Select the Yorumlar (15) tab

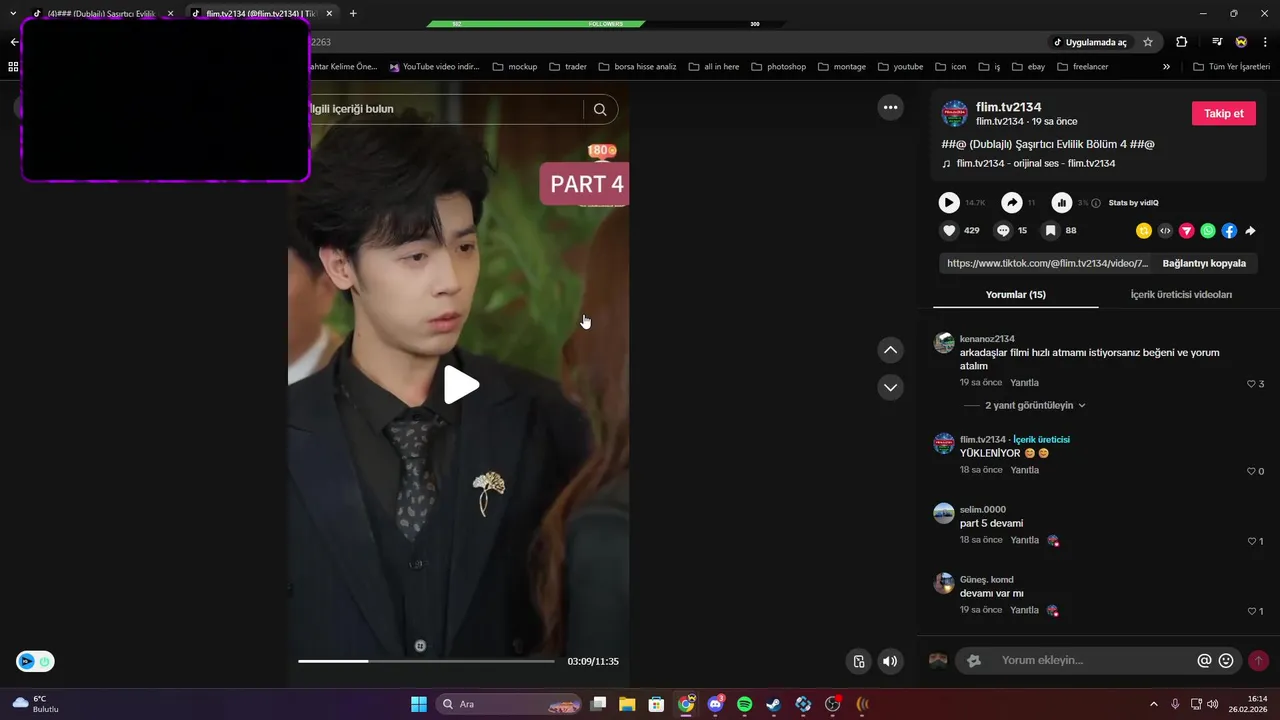(x=1016, y=295)
